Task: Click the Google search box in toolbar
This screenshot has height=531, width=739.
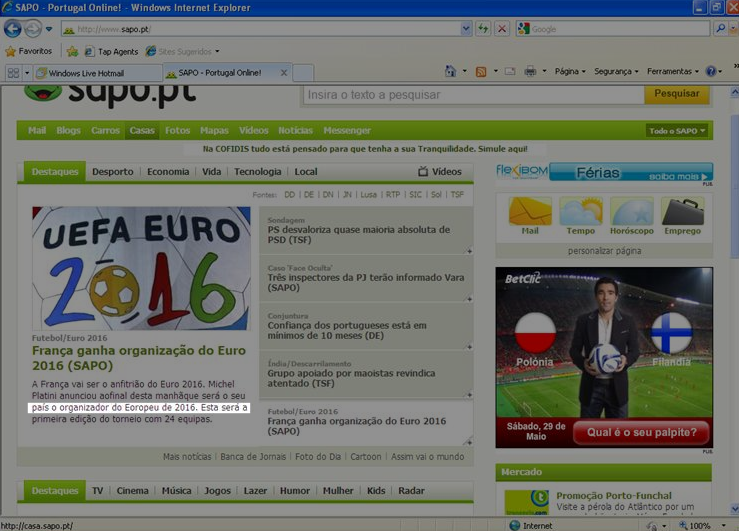Action: [613, 29]
